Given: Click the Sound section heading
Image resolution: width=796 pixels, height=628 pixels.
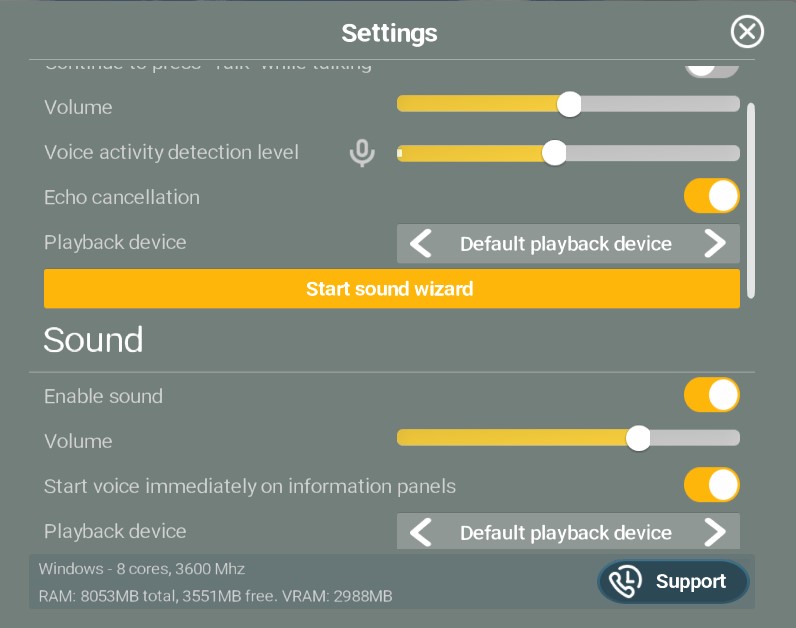Looking at the screenshot, I should (93, 340).
